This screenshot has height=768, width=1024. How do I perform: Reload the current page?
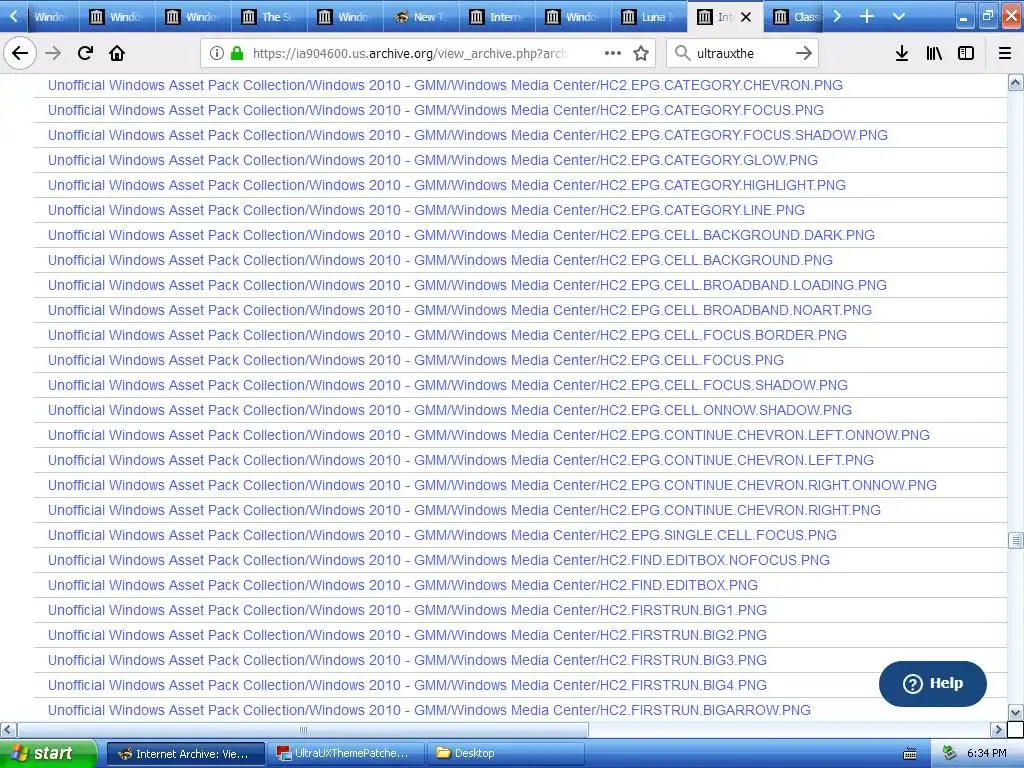click(x=85, y=53)
